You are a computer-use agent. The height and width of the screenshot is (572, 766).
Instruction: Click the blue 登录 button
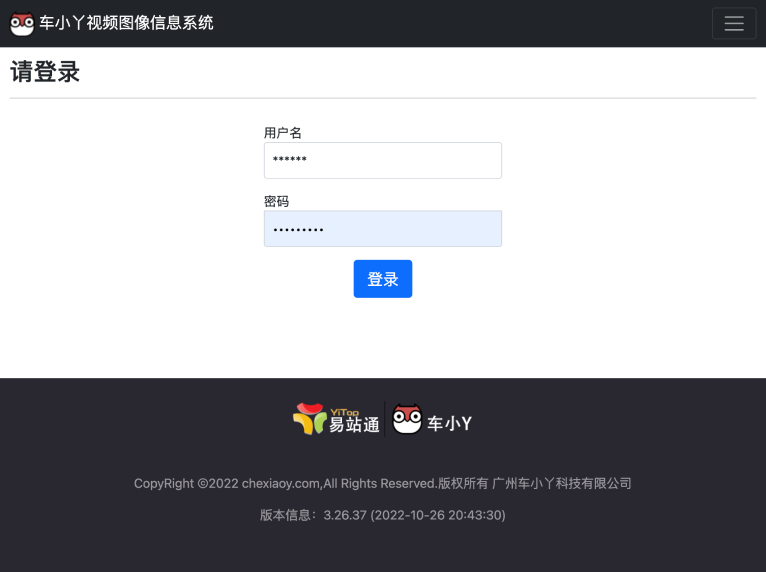(x=383, y=279)
